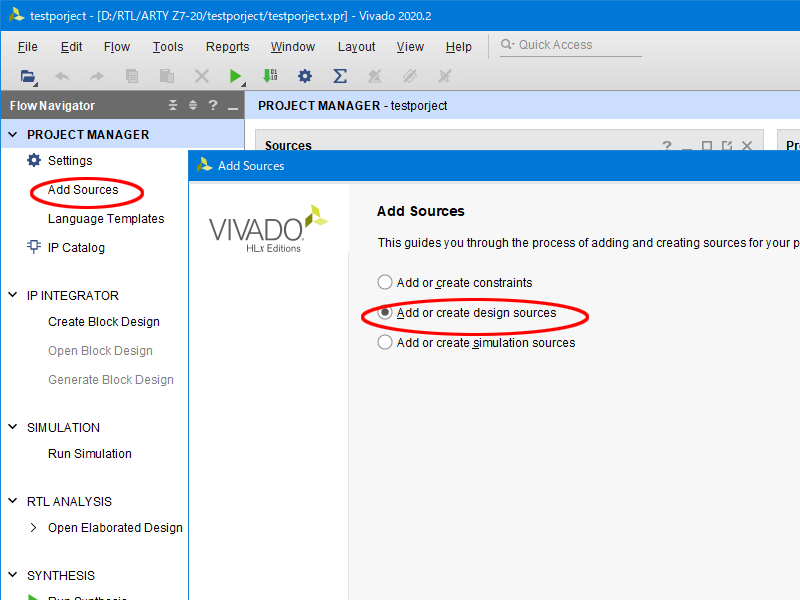Click the Quick Access search field
Image resolution: width=800 pixels, height=600 pixels.
point(570,45)
